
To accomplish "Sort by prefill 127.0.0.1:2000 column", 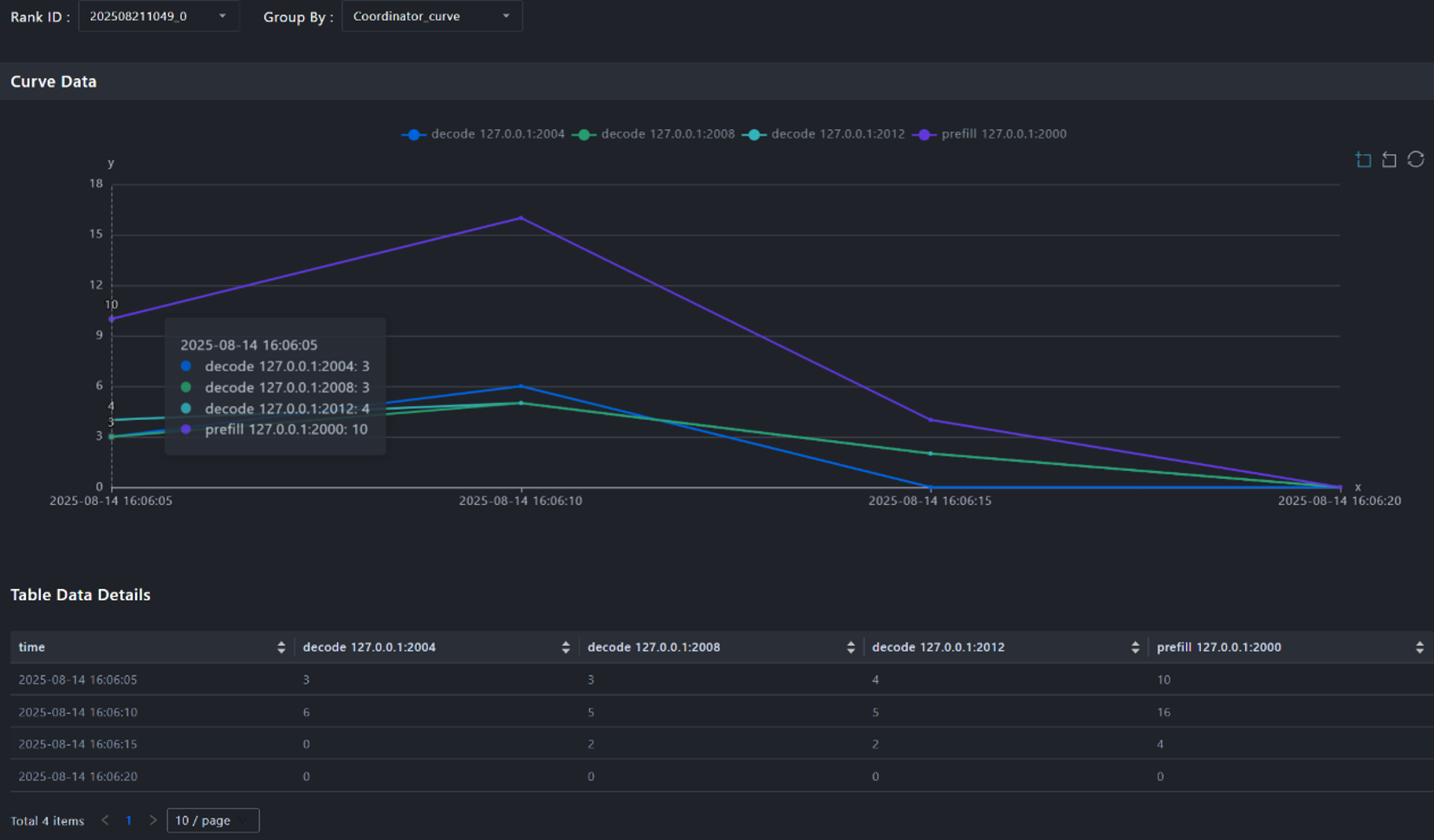I will tap(1419, 648).
